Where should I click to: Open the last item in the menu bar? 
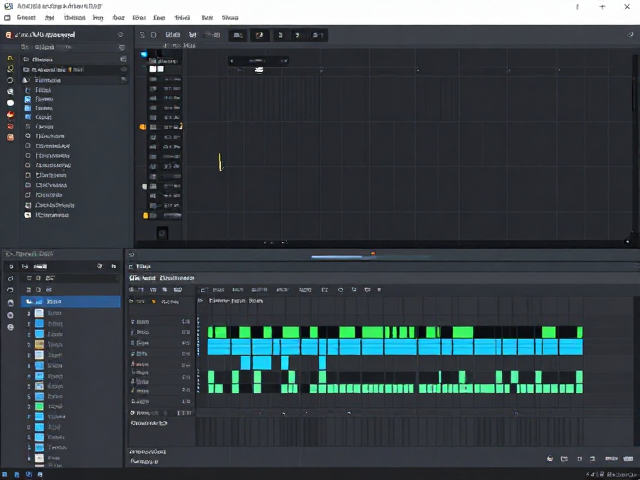[230, 18]
